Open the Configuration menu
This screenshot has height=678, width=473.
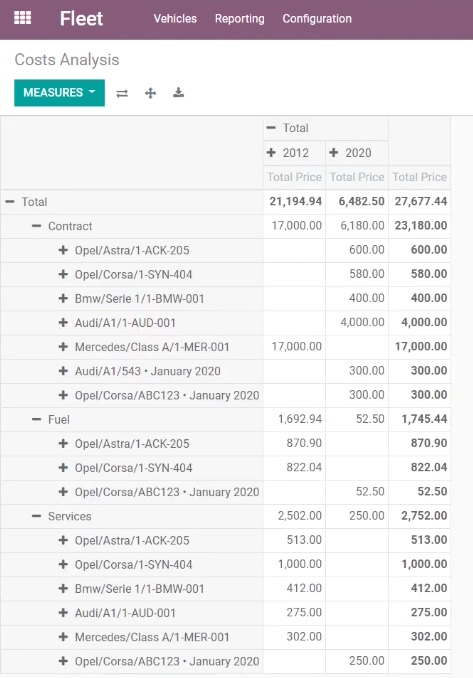[317, 19]
